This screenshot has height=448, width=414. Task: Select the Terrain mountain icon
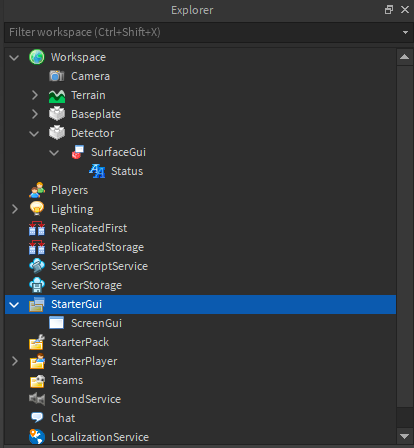point(57,96)
